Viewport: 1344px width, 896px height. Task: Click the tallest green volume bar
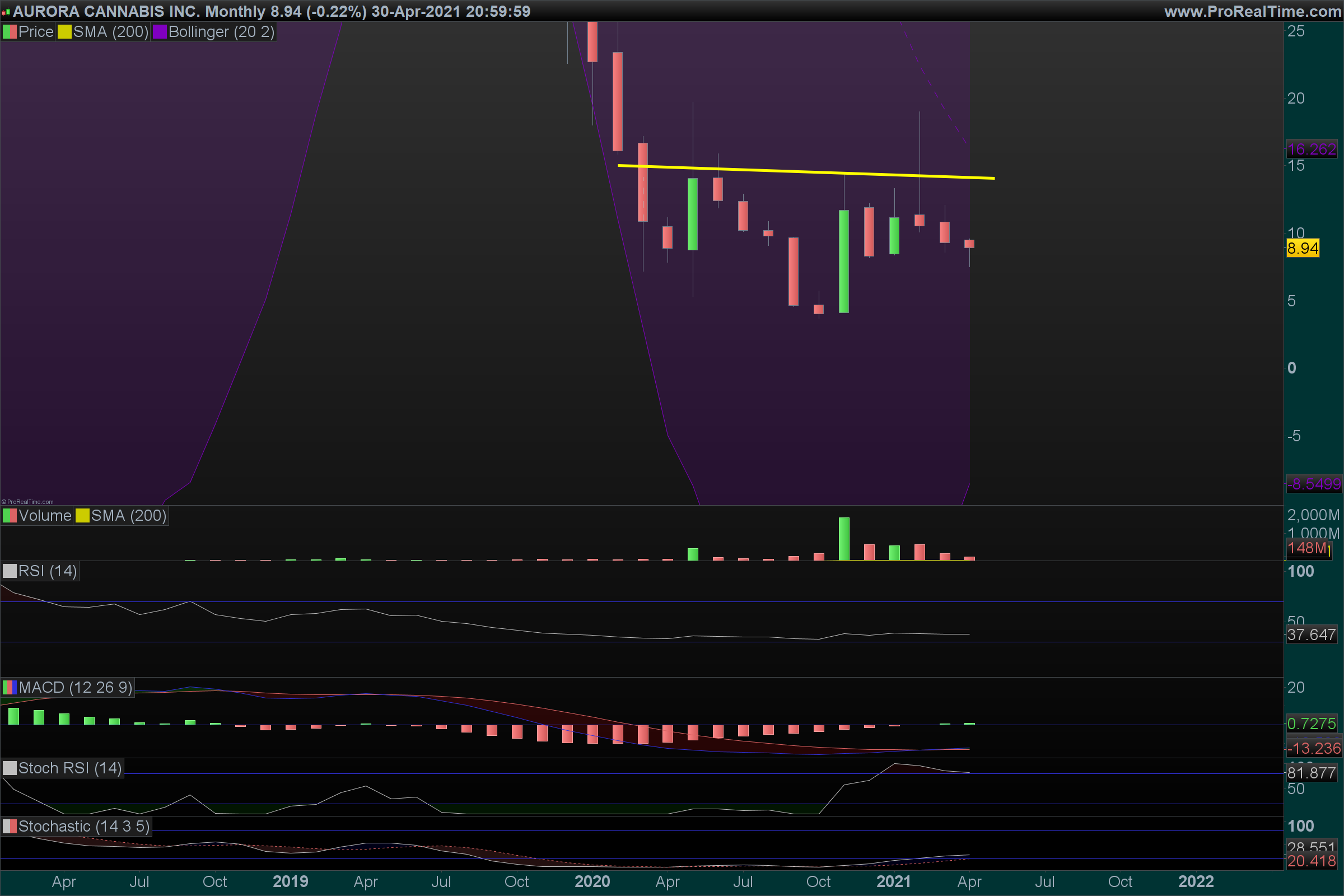tap(844, 538)
